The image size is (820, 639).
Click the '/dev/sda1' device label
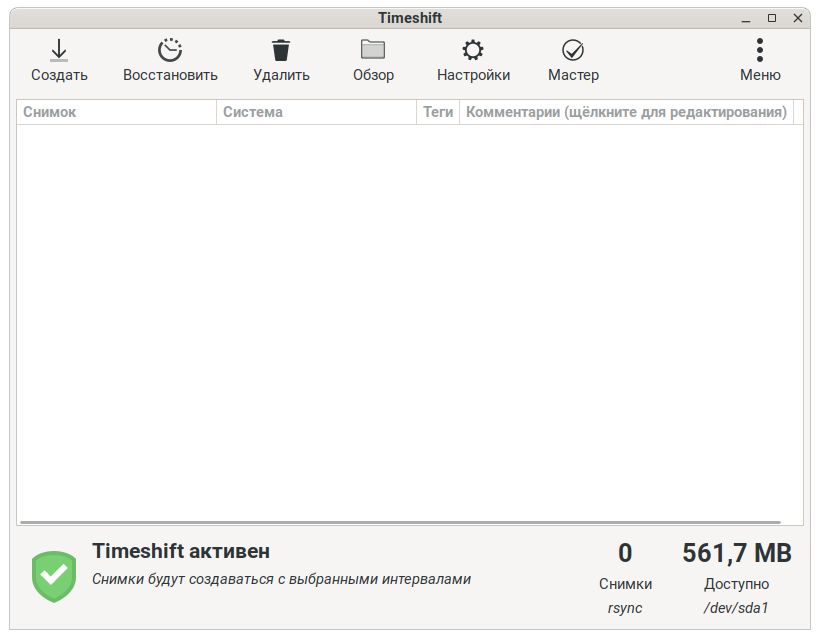(x=736, y=608)
